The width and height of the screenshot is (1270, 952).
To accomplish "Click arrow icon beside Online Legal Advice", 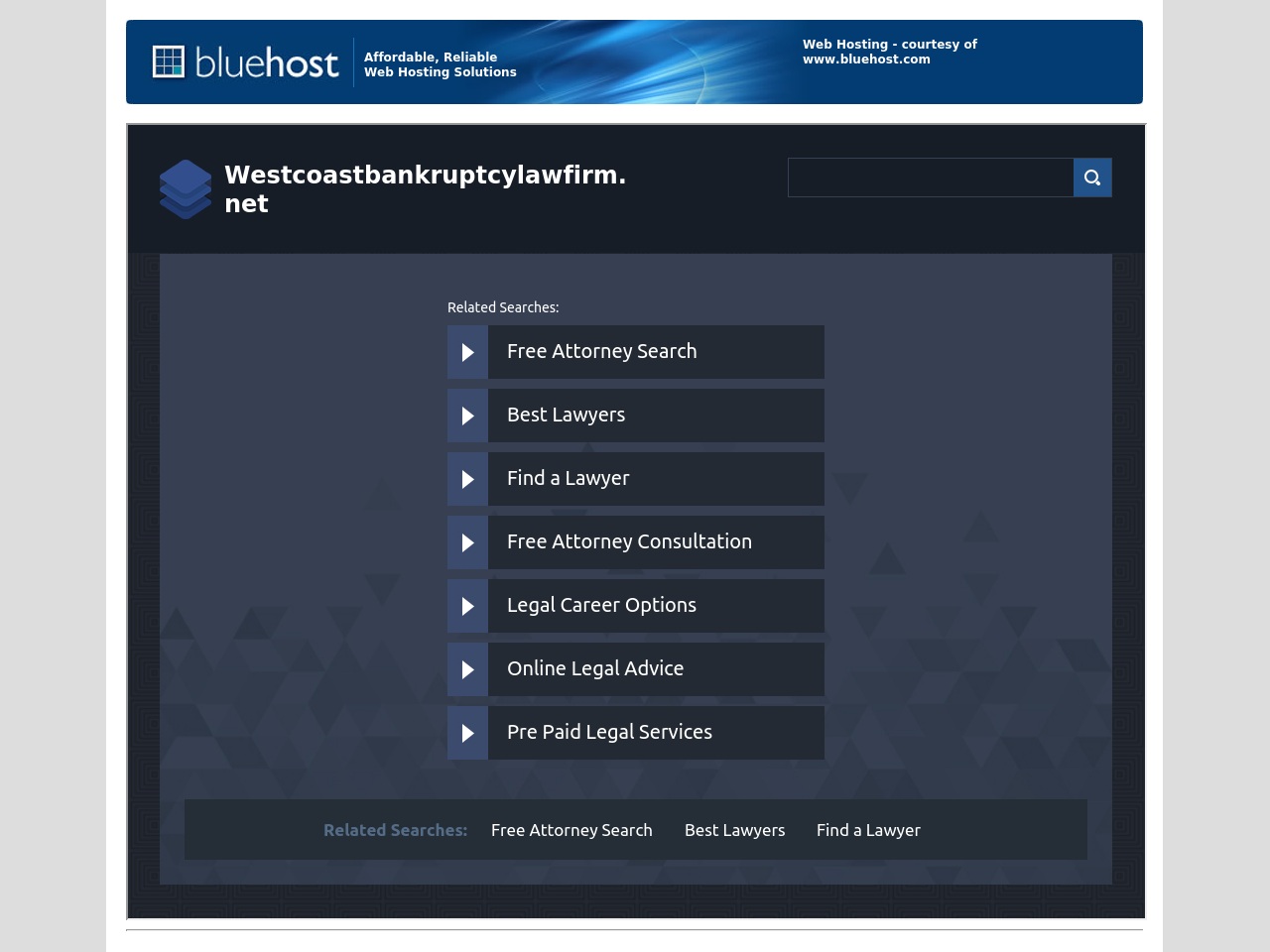I will click(x=467, y=669).
